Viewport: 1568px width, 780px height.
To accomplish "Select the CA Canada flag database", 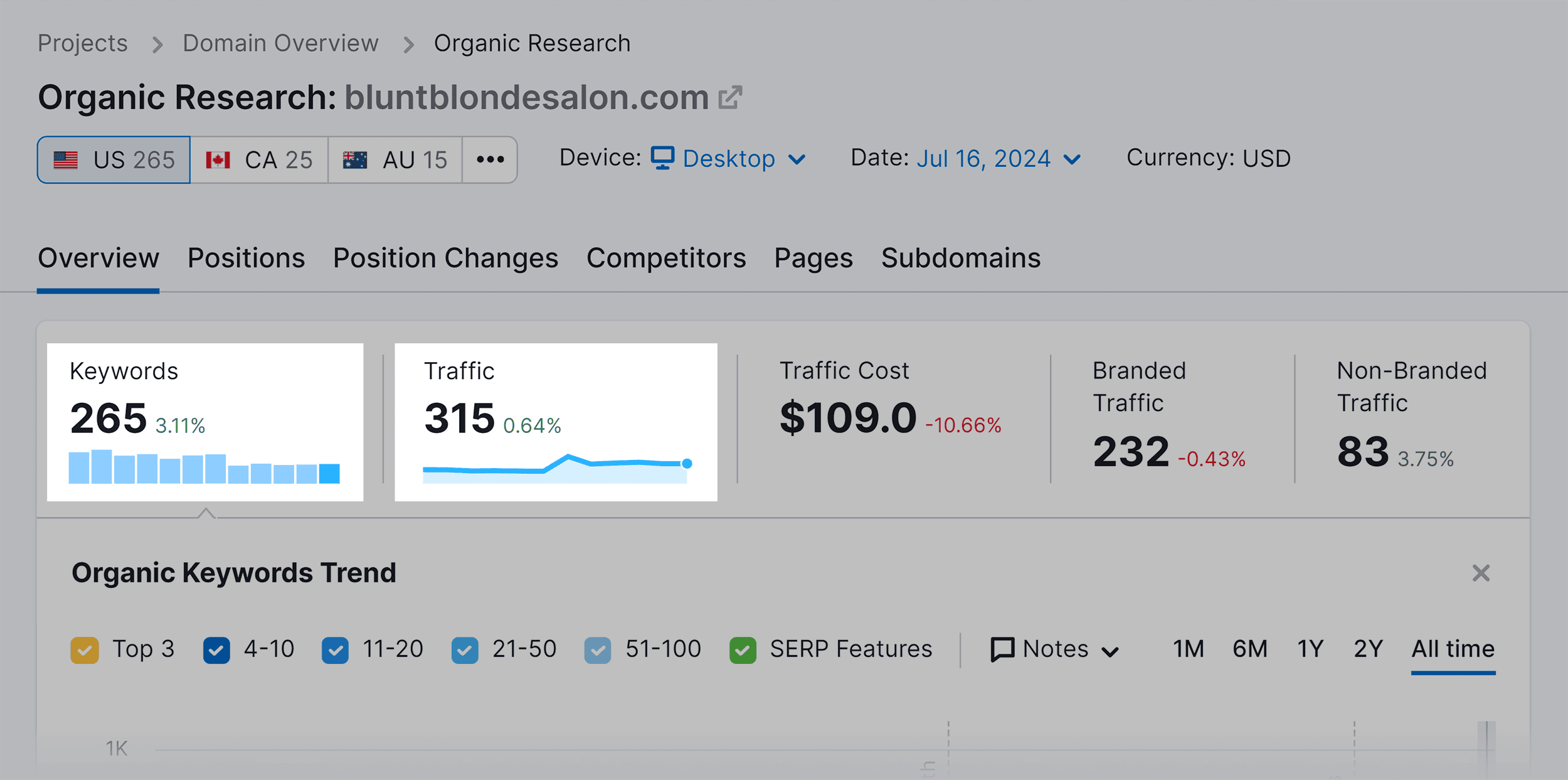I will pyautogui.click(x=258, y=159).
